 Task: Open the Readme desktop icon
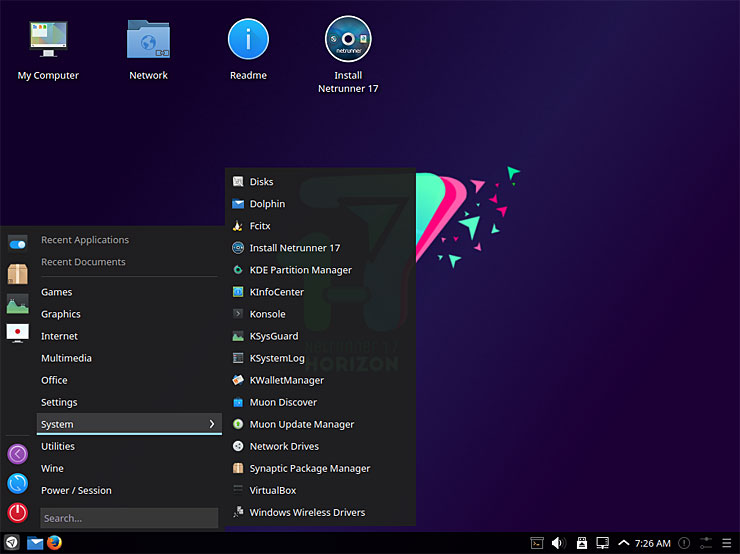point(248,40)
